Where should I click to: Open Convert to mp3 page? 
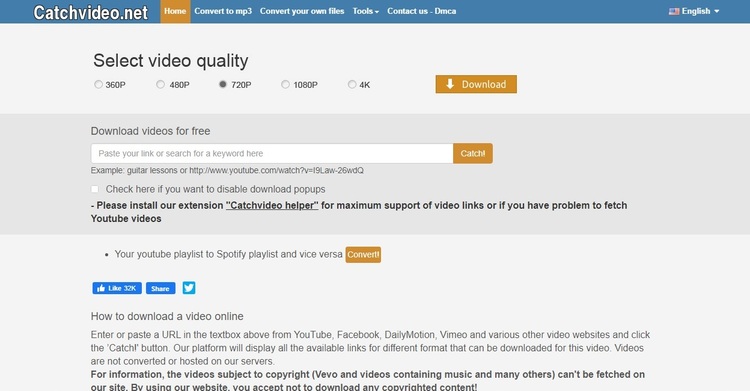point(223,11)
